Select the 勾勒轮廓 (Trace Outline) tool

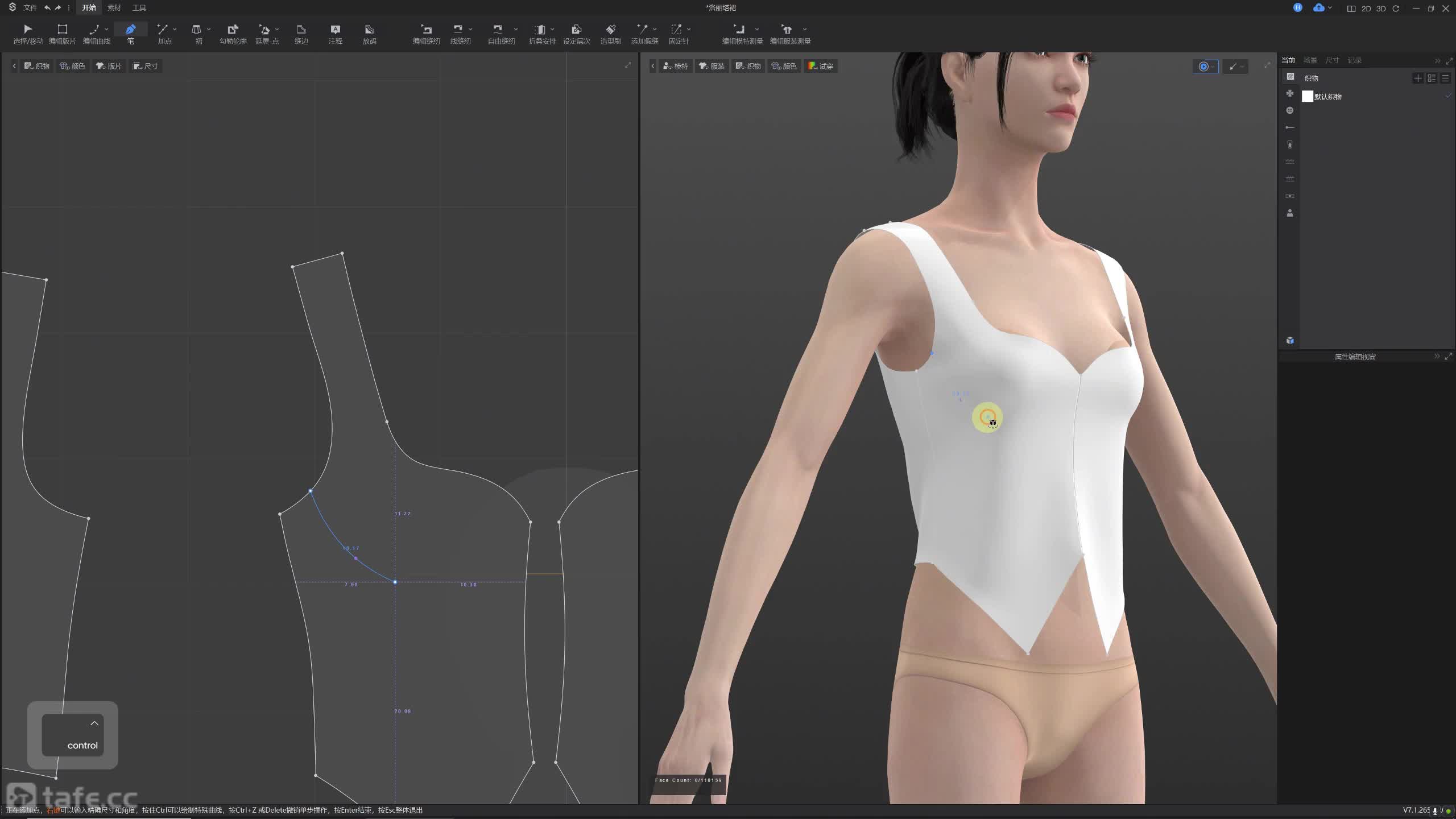(233, 34)
